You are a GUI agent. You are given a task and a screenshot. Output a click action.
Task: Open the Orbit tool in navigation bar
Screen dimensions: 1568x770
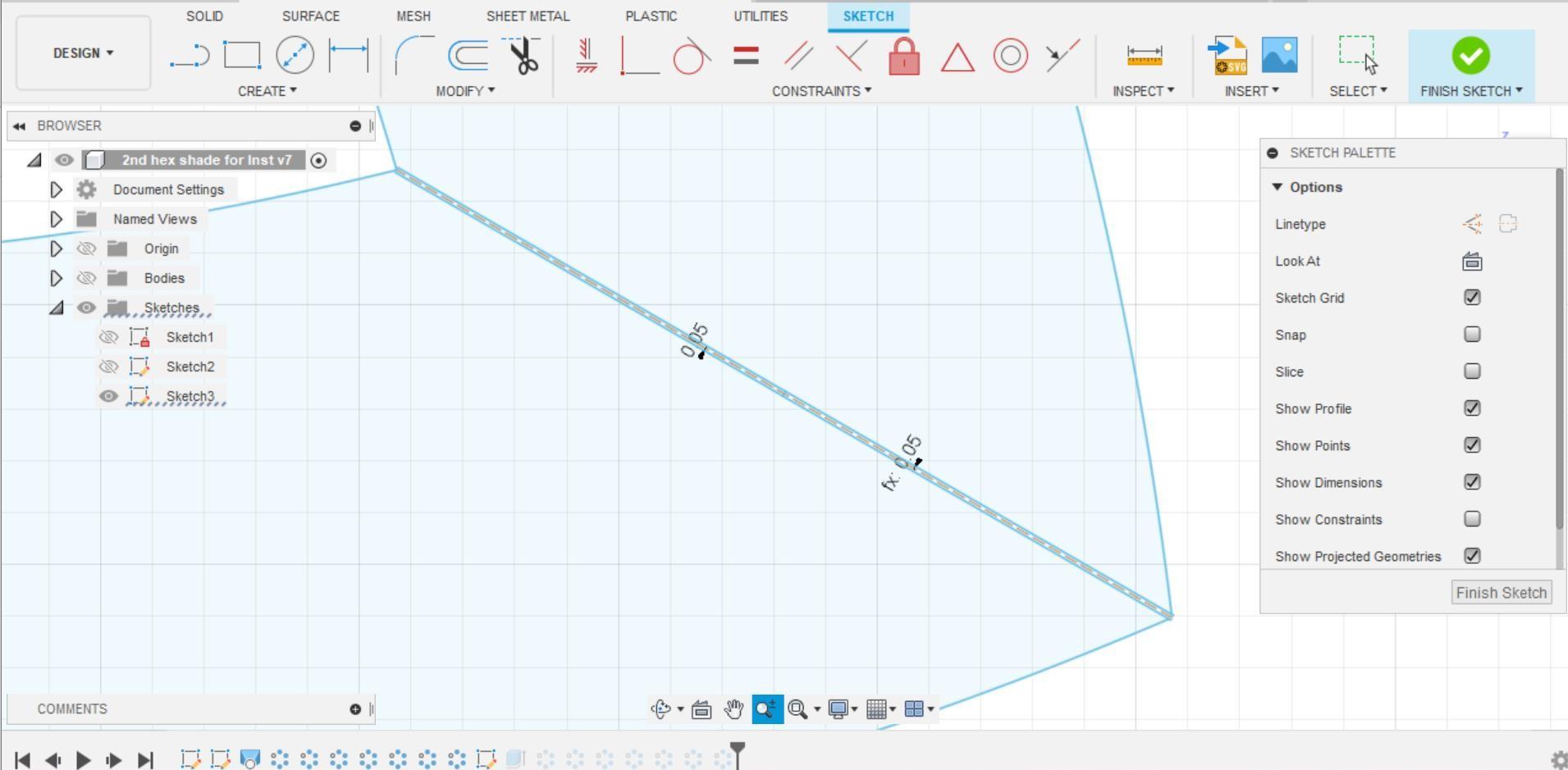coord(661,709)
